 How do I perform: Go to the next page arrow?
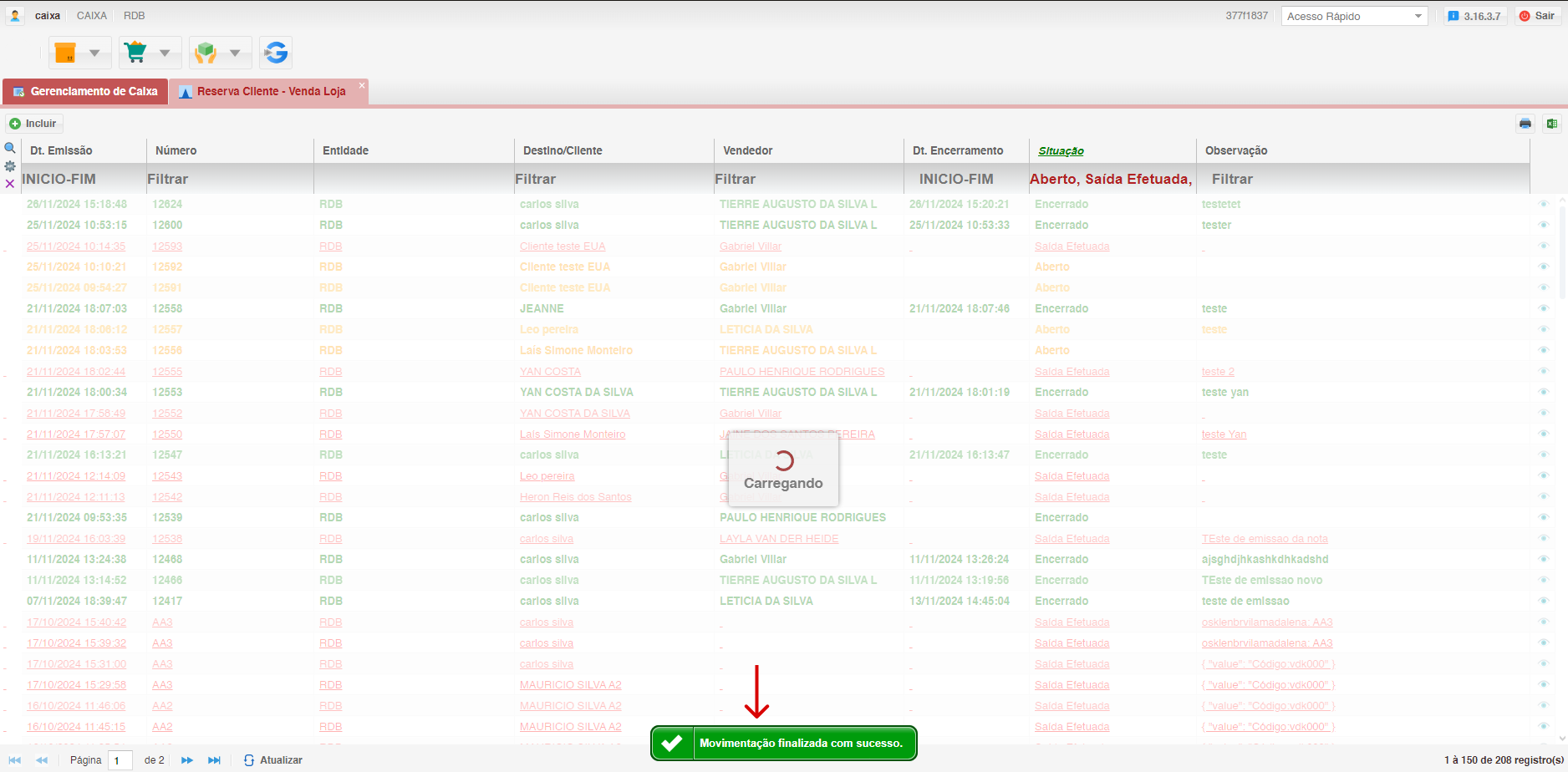[x=187, y=760]
